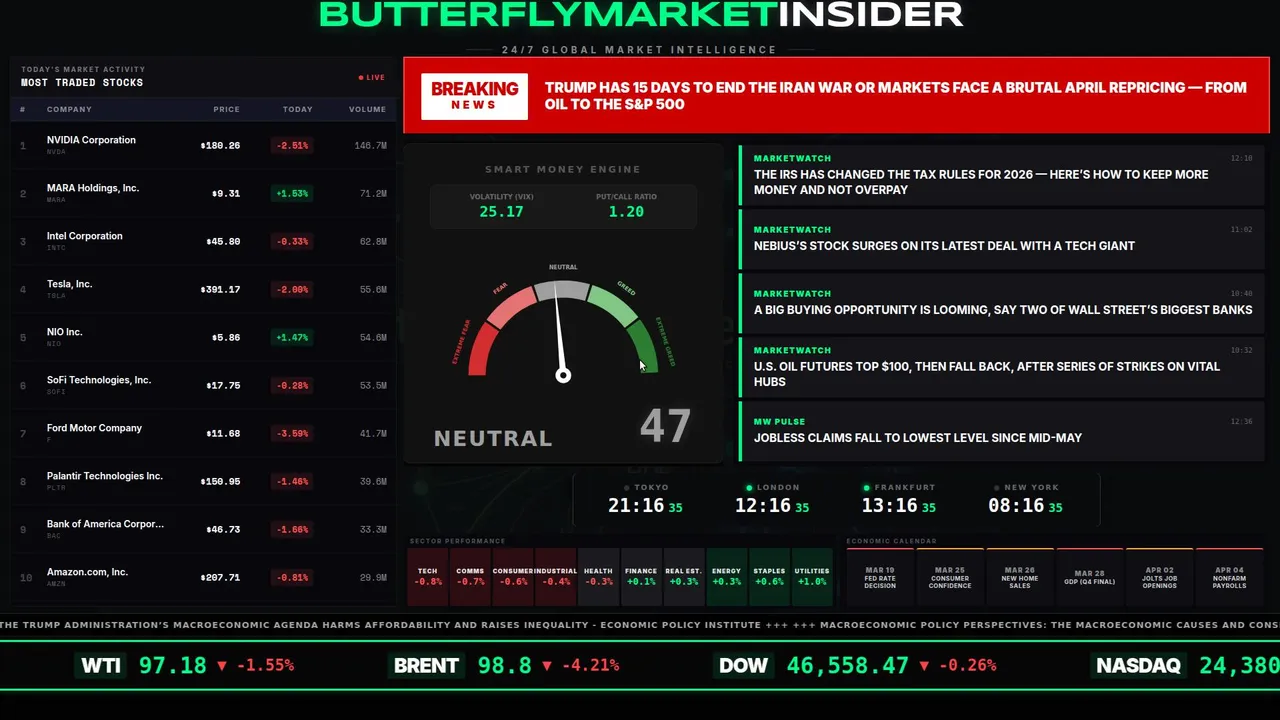This screenshot has width=1280, height=720.
Task: Open the Apr 02 JOLTS Job Openings event
Action: coord(1160,577)
